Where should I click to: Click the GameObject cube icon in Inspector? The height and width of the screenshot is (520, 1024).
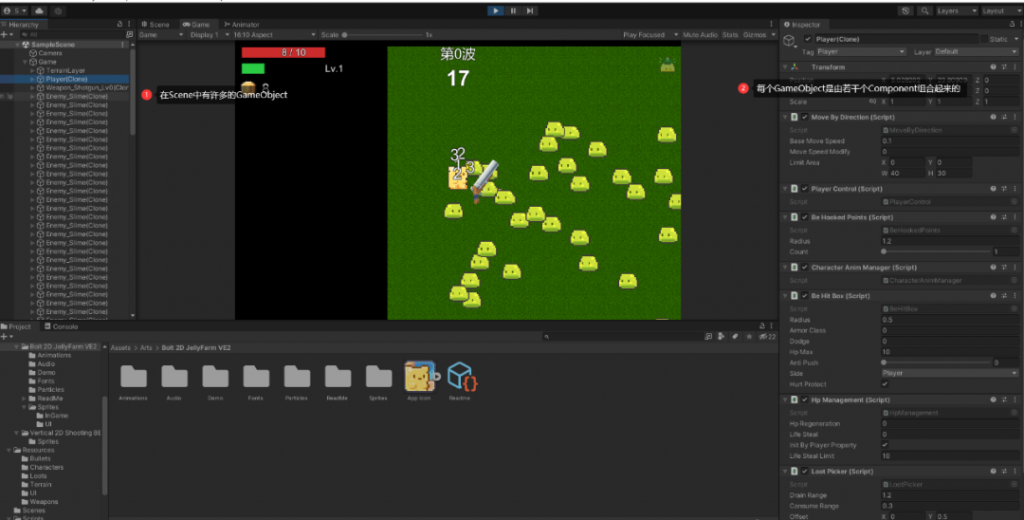(790, 41)
